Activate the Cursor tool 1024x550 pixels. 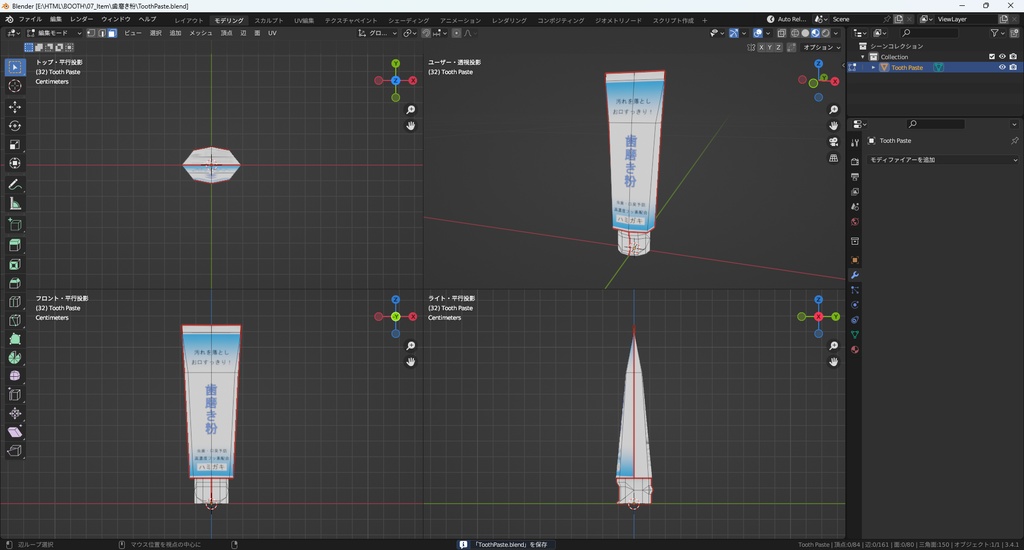pyautogui.click(x=15, y=86)
